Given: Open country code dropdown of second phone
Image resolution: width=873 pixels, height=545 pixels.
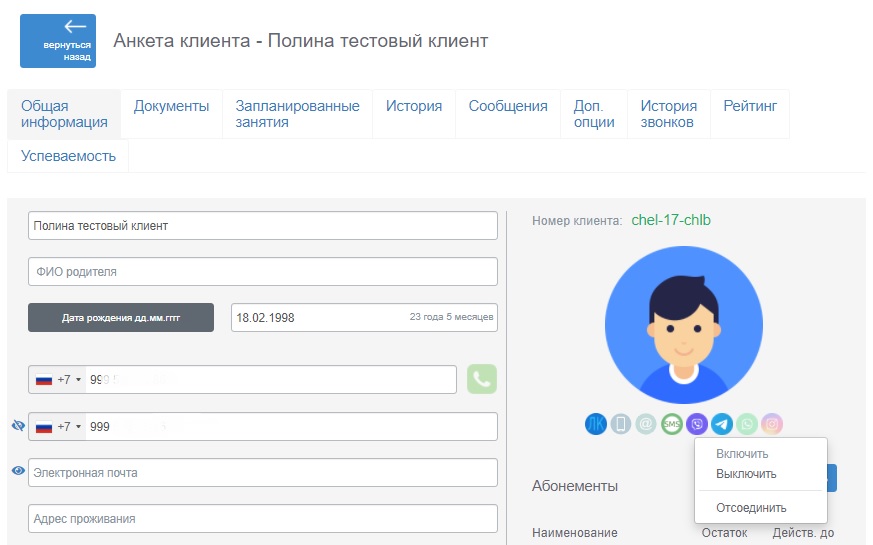Looking at the screenshot, I should [58, 427].
